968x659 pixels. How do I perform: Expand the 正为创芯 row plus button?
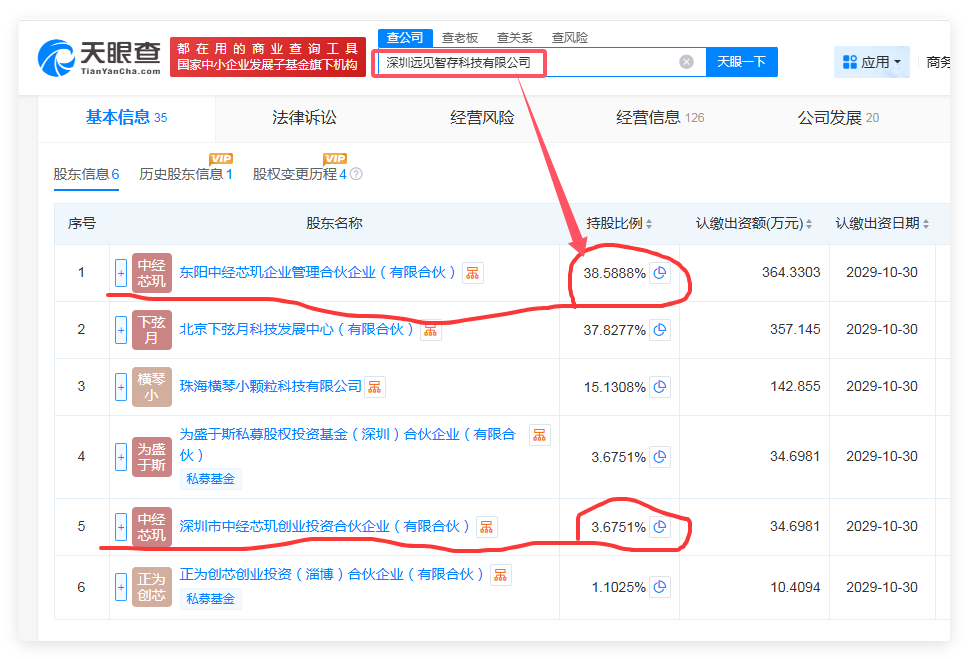click(121, 587)
